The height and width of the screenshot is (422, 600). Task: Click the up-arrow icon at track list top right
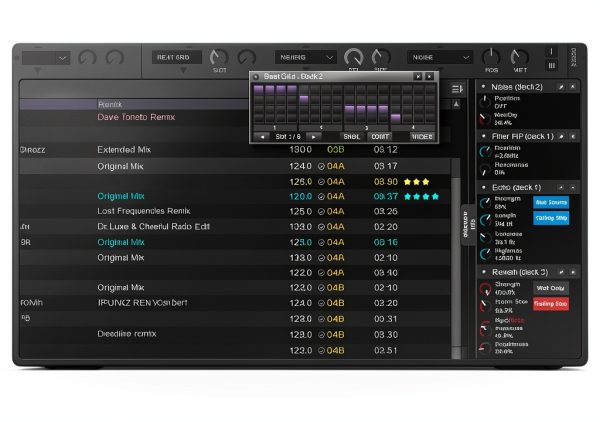click(457, 104)
